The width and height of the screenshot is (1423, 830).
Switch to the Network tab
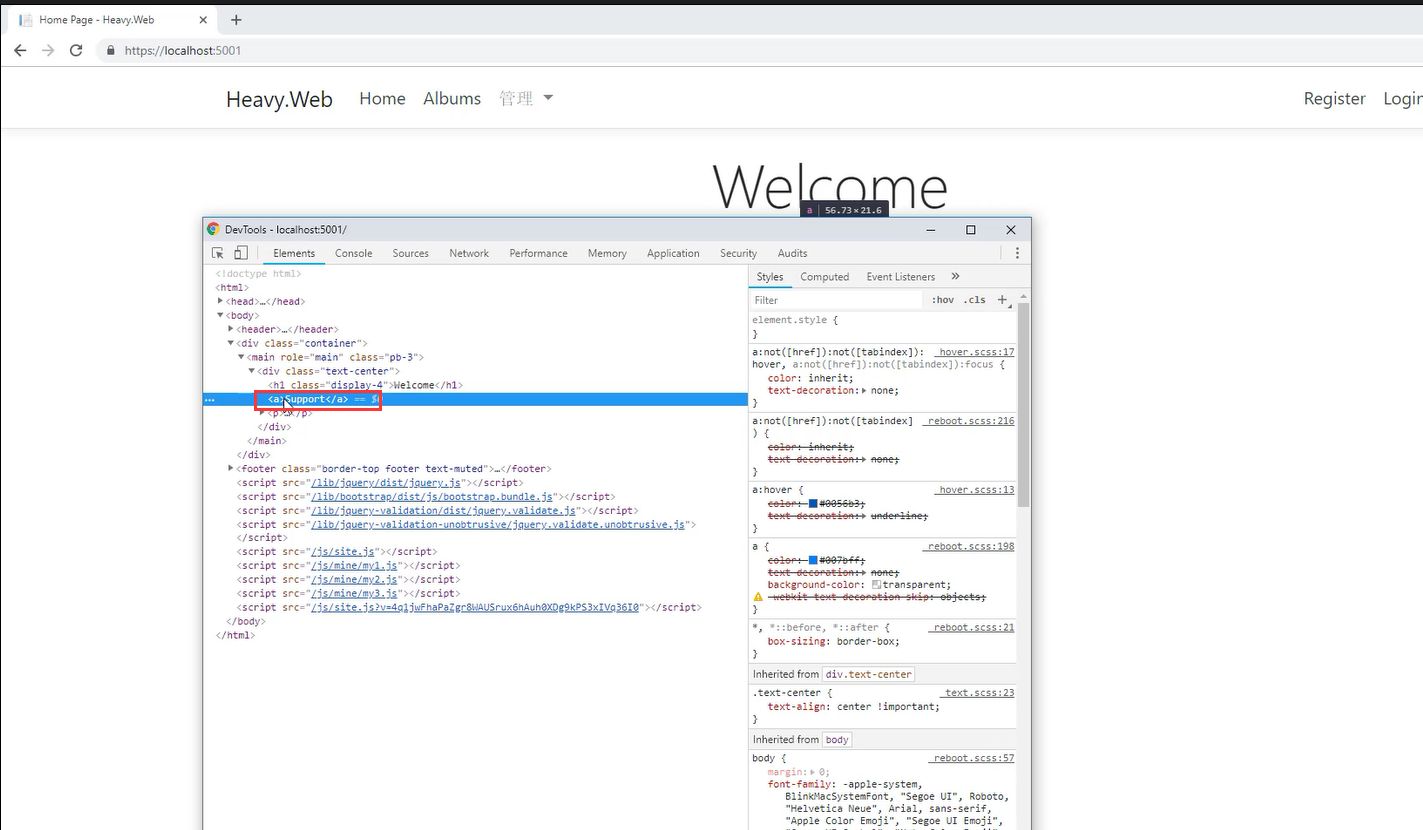pyautogui.click(x=469, y=253)
